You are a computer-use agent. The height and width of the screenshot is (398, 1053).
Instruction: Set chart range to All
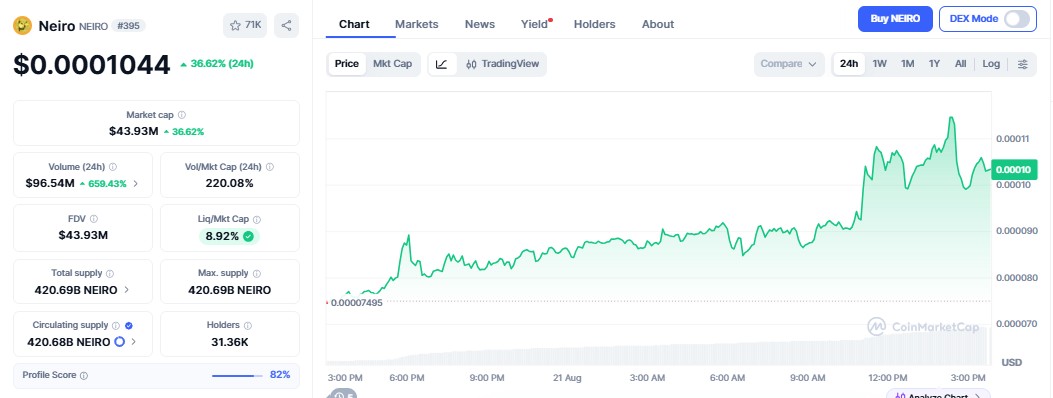tap(960, 64)
